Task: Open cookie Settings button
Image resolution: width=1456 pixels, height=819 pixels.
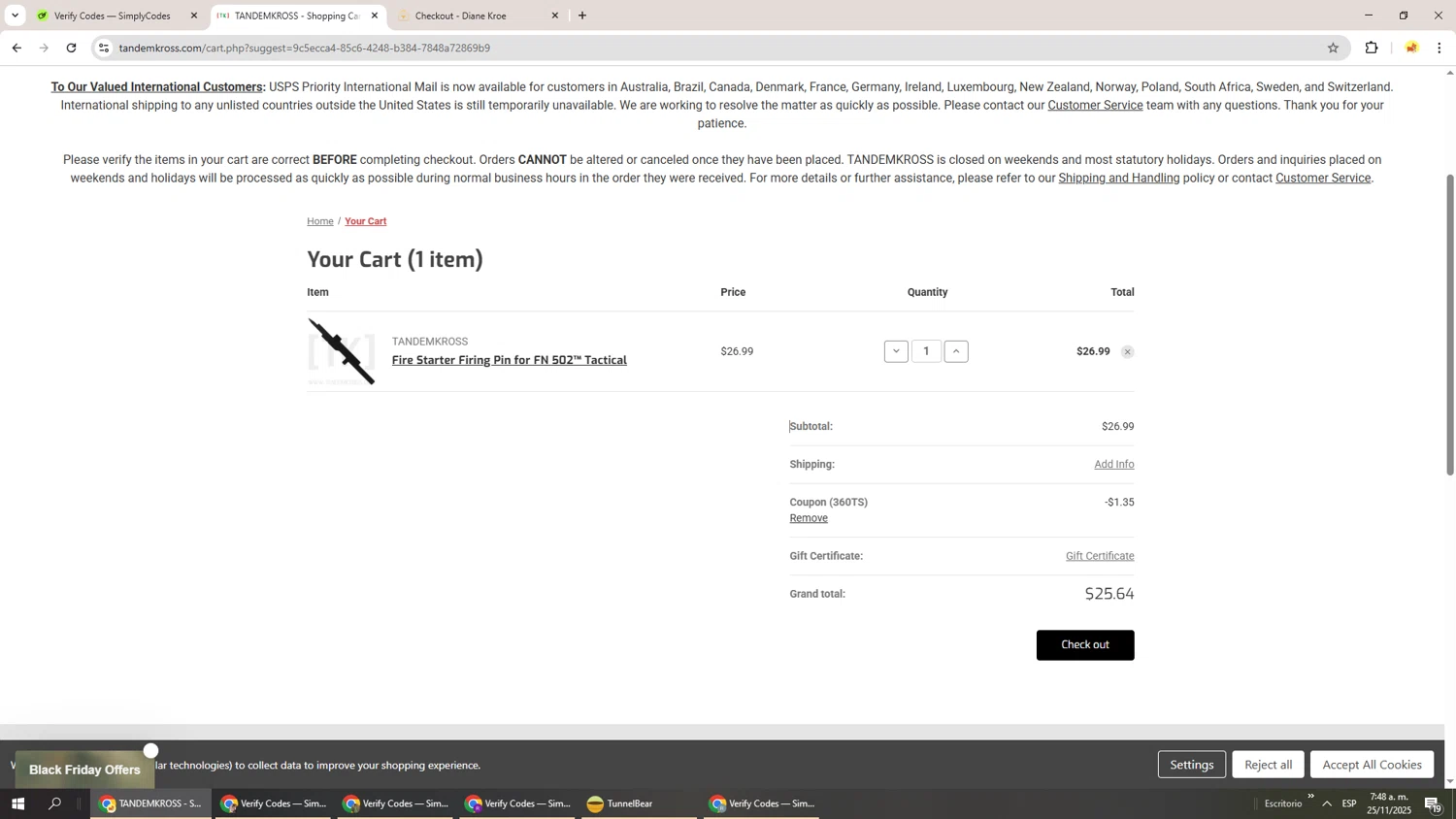Action: [1192, 765]
